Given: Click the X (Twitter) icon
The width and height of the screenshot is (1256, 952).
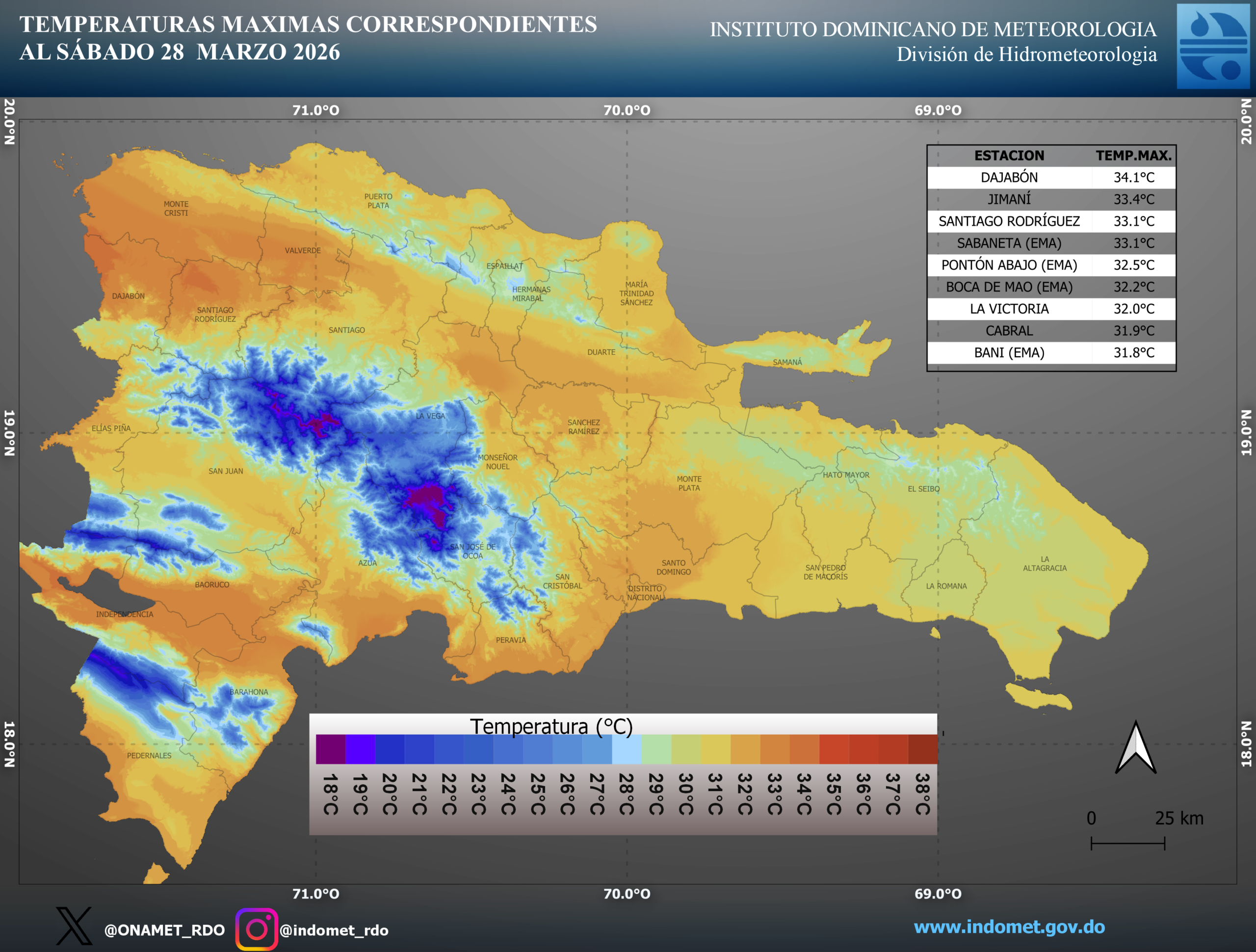Looking at the screenshot, I should [x=74, y=926].
